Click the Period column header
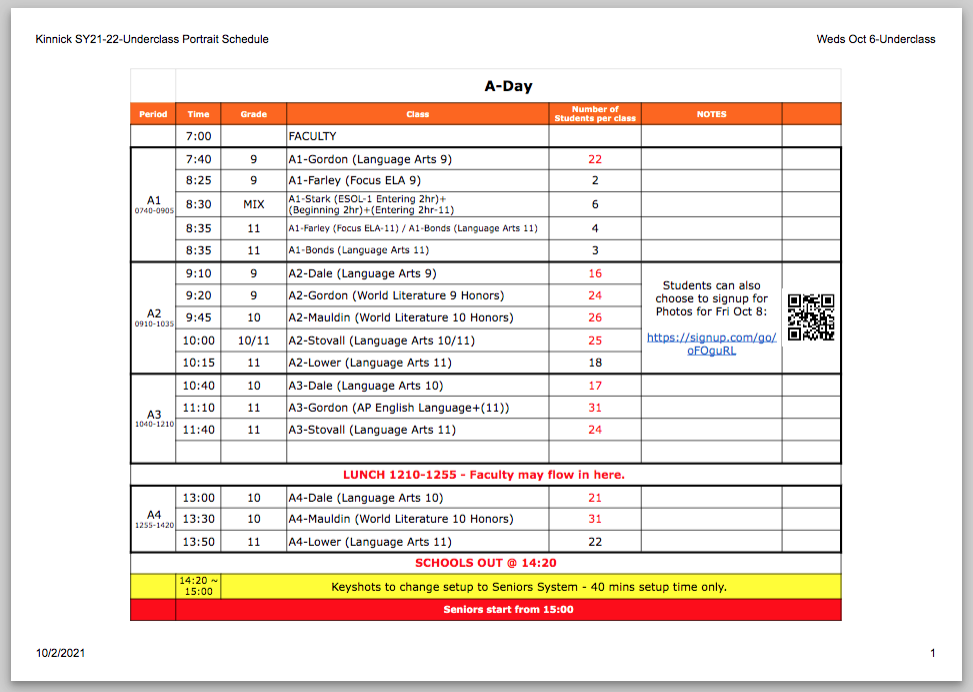Screen dimensions: 973x692 [x=152, y=114]
